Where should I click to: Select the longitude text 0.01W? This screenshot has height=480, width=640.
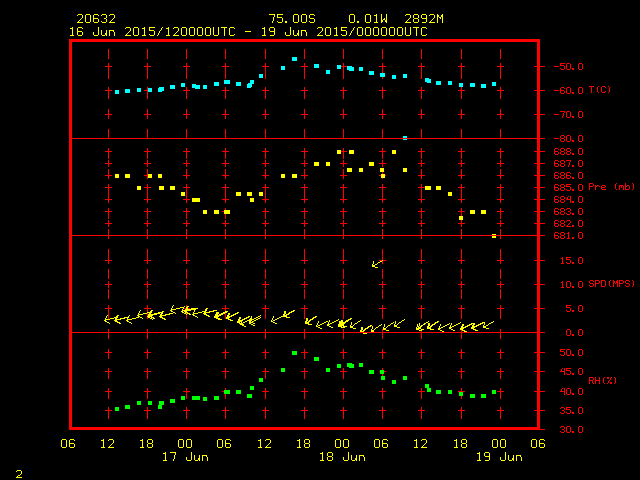(x=367, y=19)
